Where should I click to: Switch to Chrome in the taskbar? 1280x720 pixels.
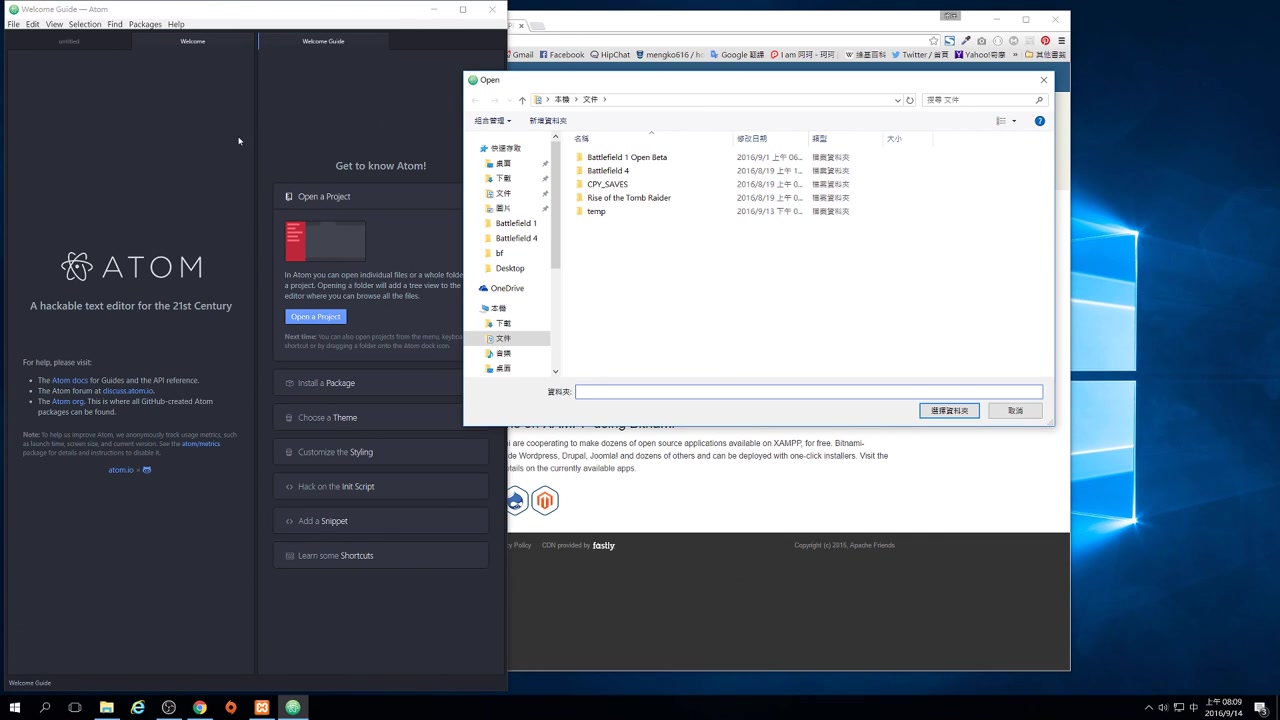[x=199, y=708]
